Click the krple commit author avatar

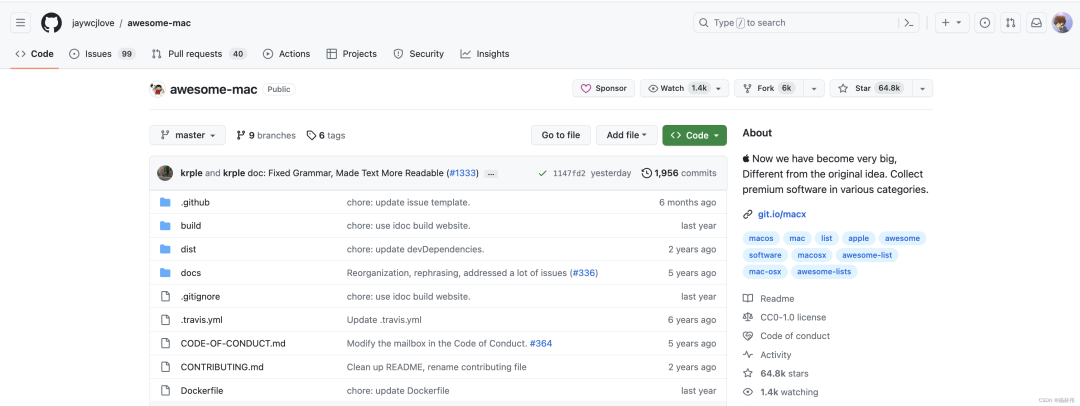[x=165, y=173]
